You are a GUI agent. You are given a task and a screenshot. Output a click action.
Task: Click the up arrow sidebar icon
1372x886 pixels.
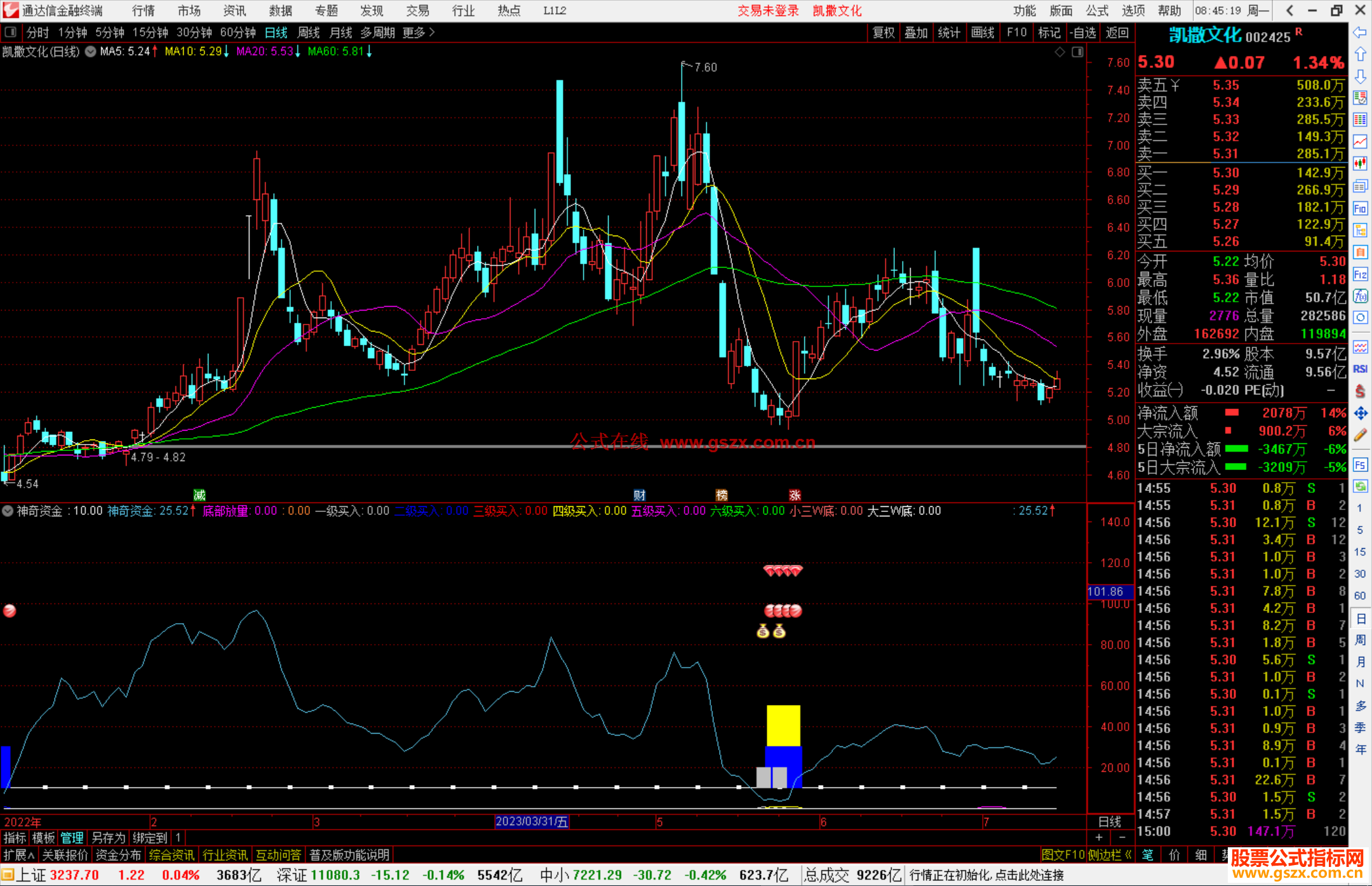pos(1360,55)
